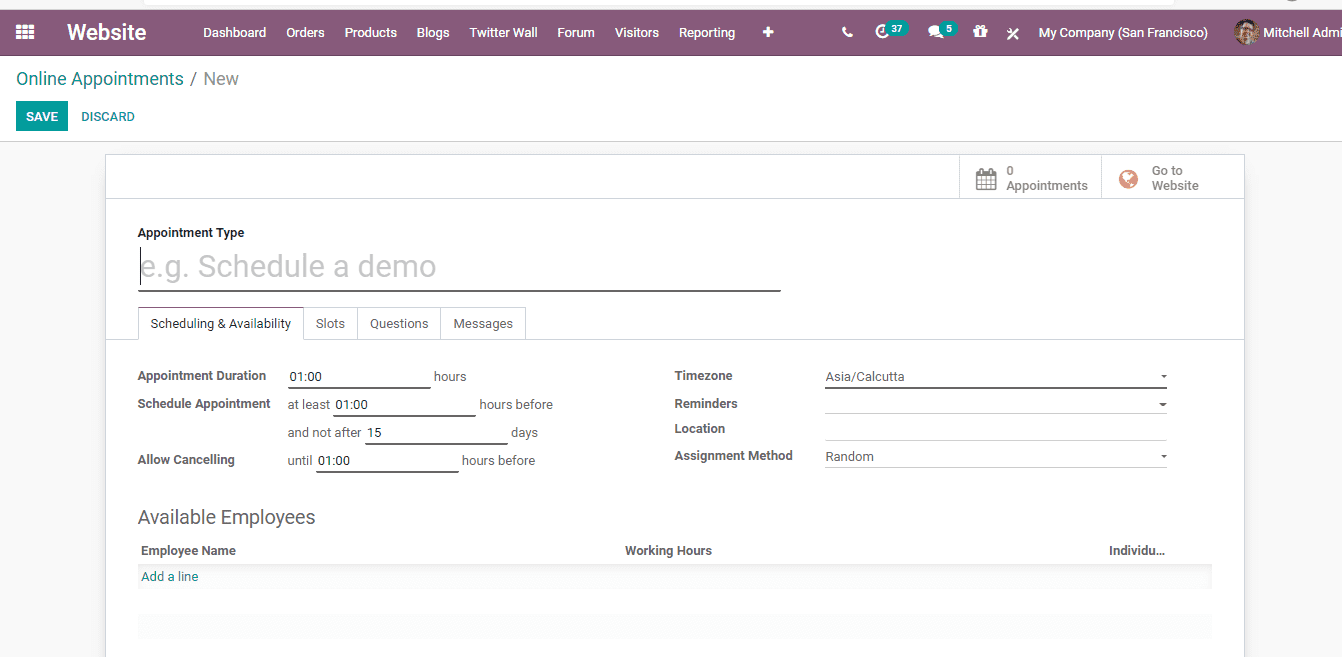The width and height of the screenshot is (1342, 657).
Task: Click the gift icon in top bar
Action: click(x=980, y=32)
